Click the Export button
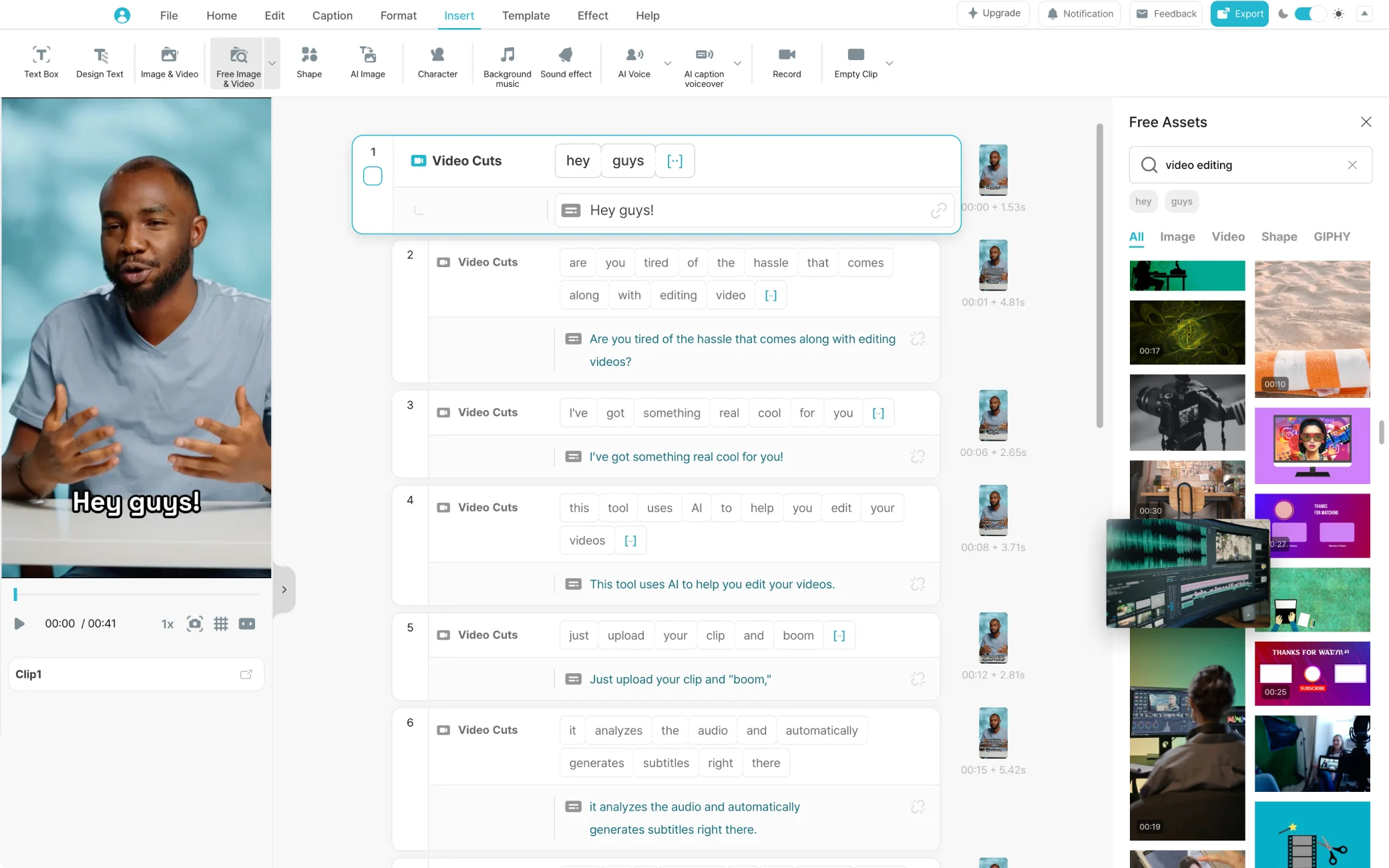This screenshot has height=868, width=1389. (x=1239, y=14)
